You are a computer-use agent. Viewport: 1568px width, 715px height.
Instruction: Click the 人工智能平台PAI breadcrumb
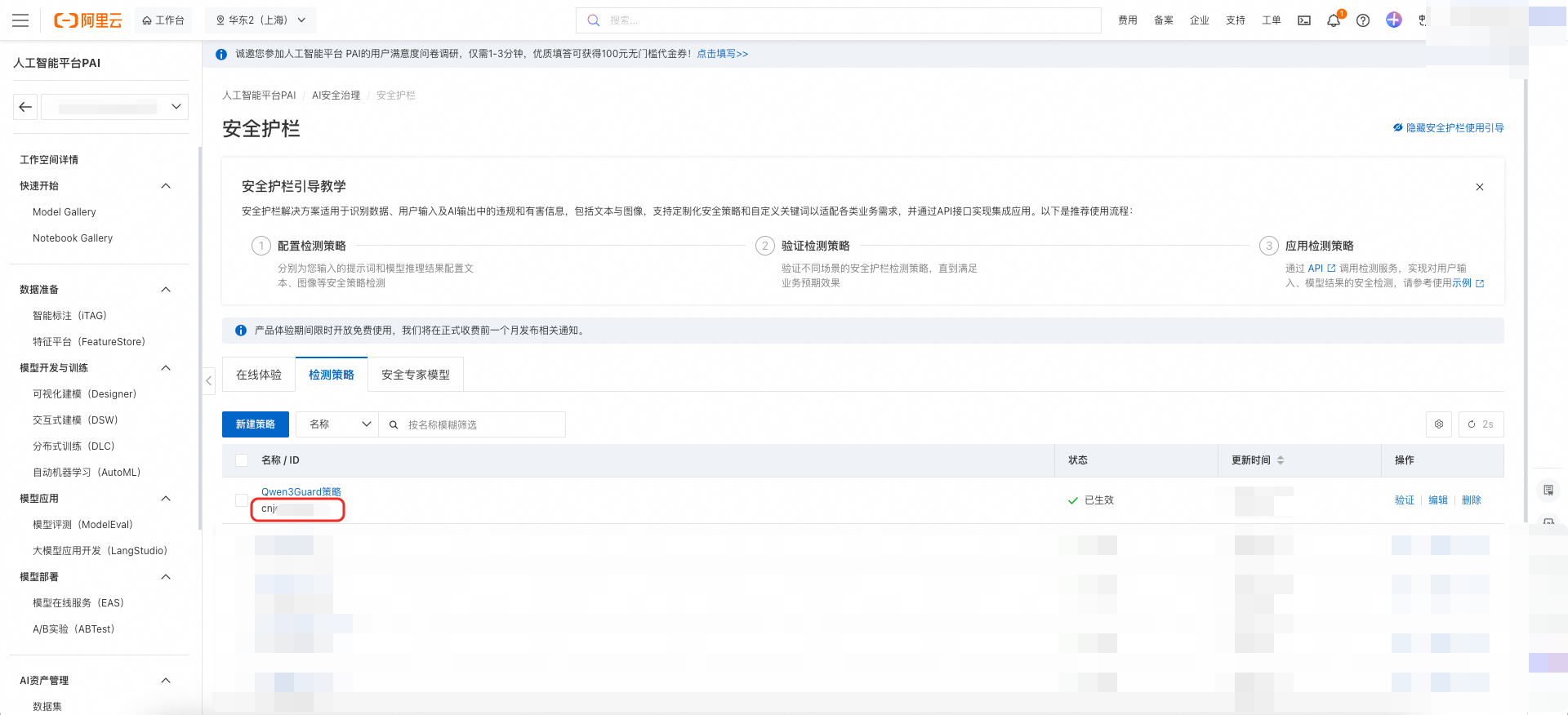[259, 95]
